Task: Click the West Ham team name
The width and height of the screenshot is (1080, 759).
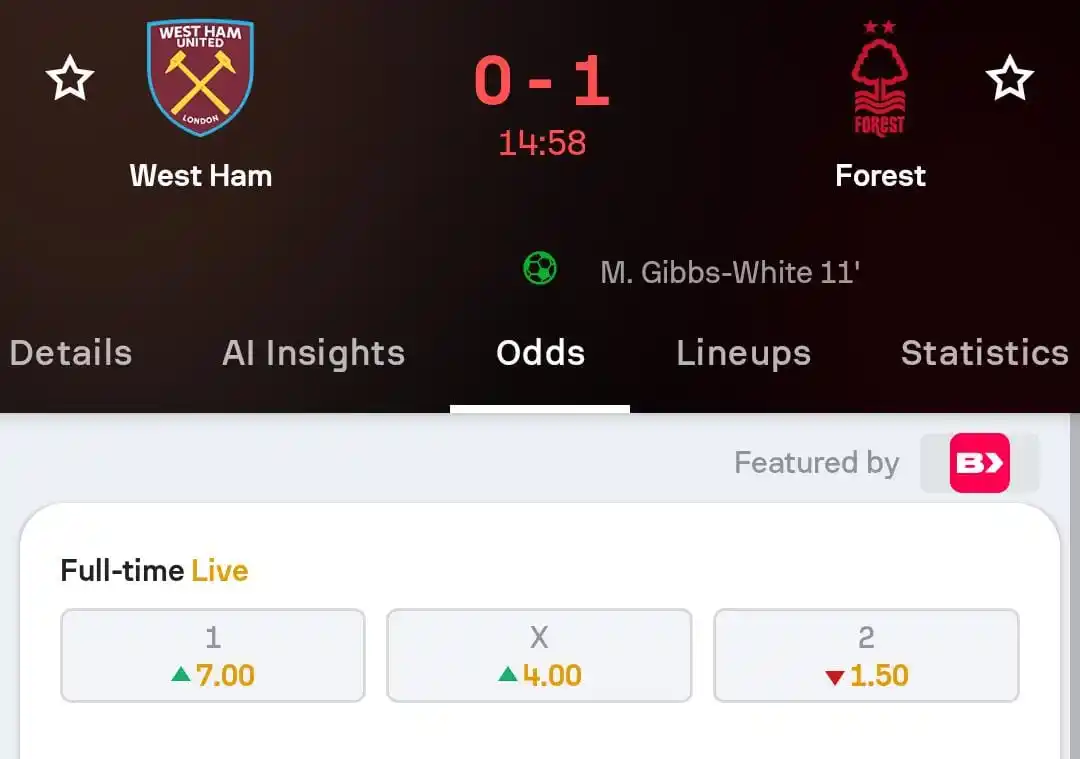Action: (201, 176)
